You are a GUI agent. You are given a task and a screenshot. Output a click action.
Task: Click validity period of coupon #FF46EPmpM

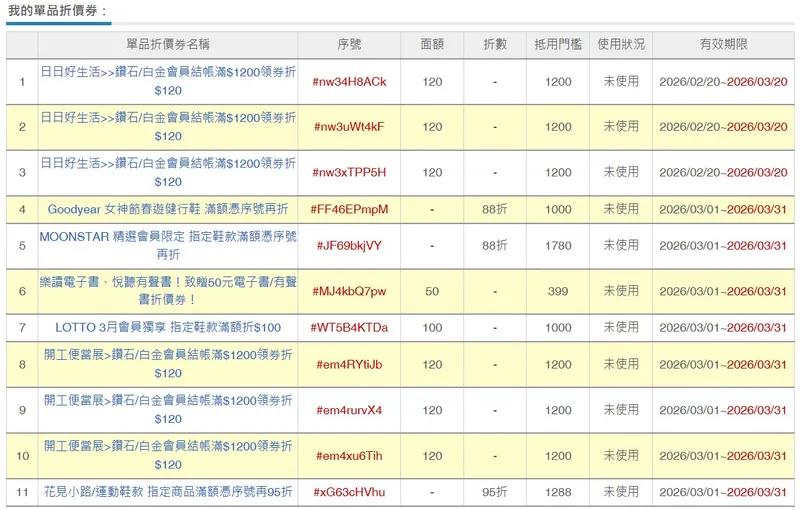click(723, 209)
